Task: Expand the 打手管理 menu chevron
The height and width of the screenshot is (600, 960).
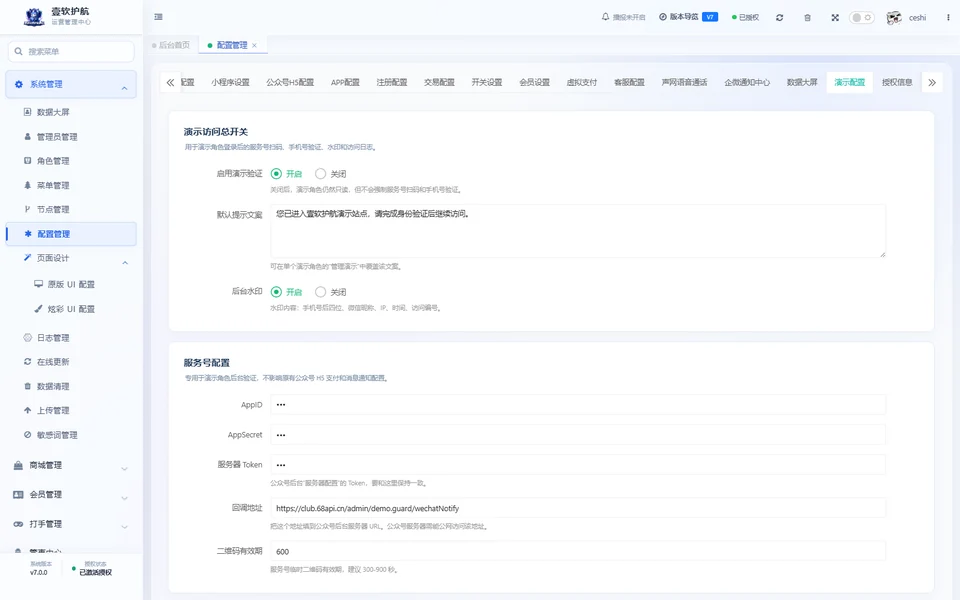Action: (x=124, y=527)
